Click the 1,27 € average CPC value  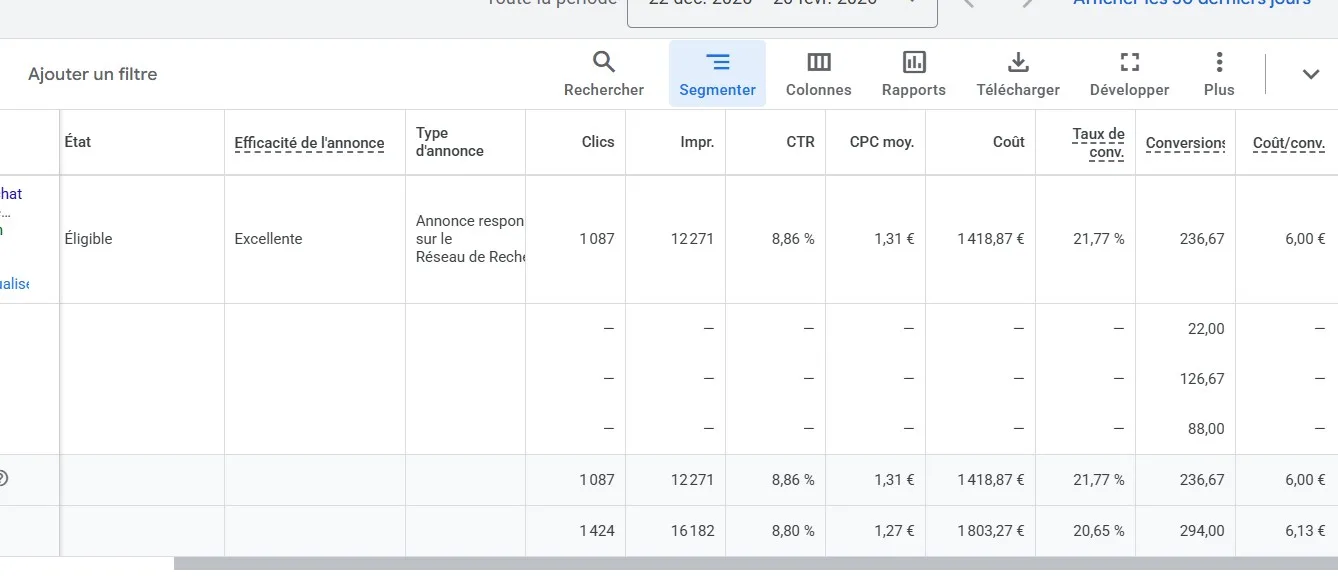tap(893, 531)
